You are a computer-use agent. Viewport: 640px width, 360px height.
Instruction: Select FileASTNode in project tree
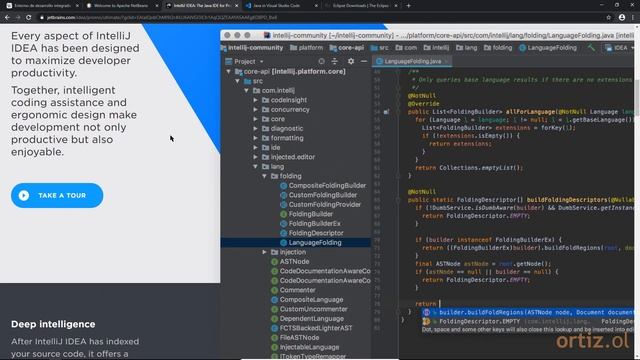pos(295,338)
